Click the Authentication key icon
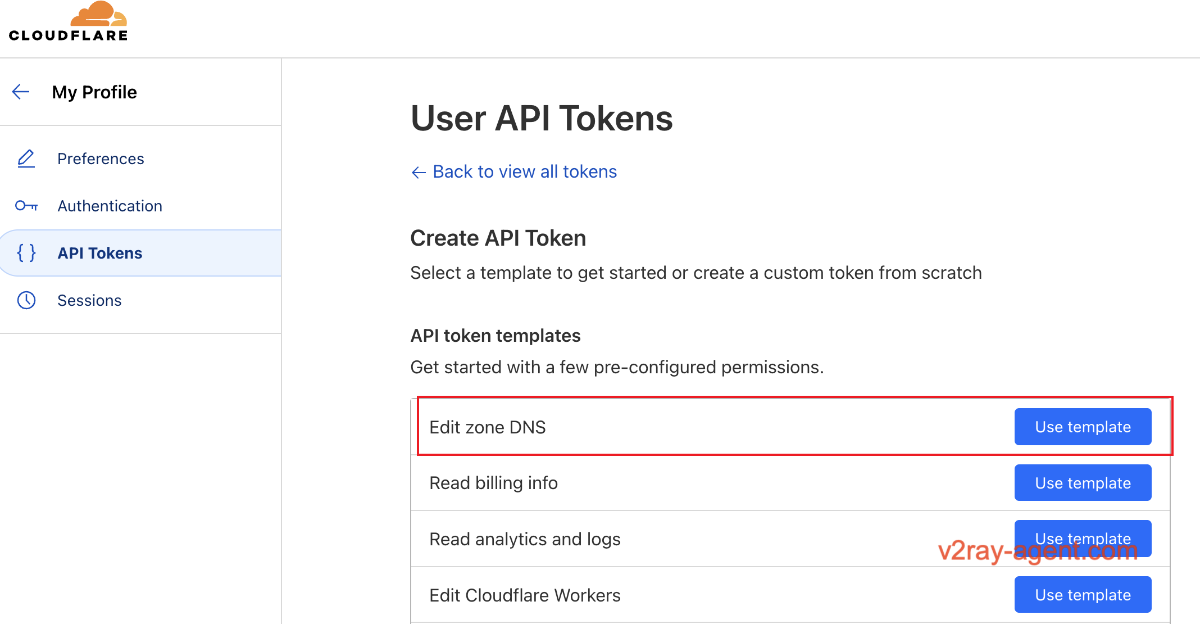 pos(26,206)
